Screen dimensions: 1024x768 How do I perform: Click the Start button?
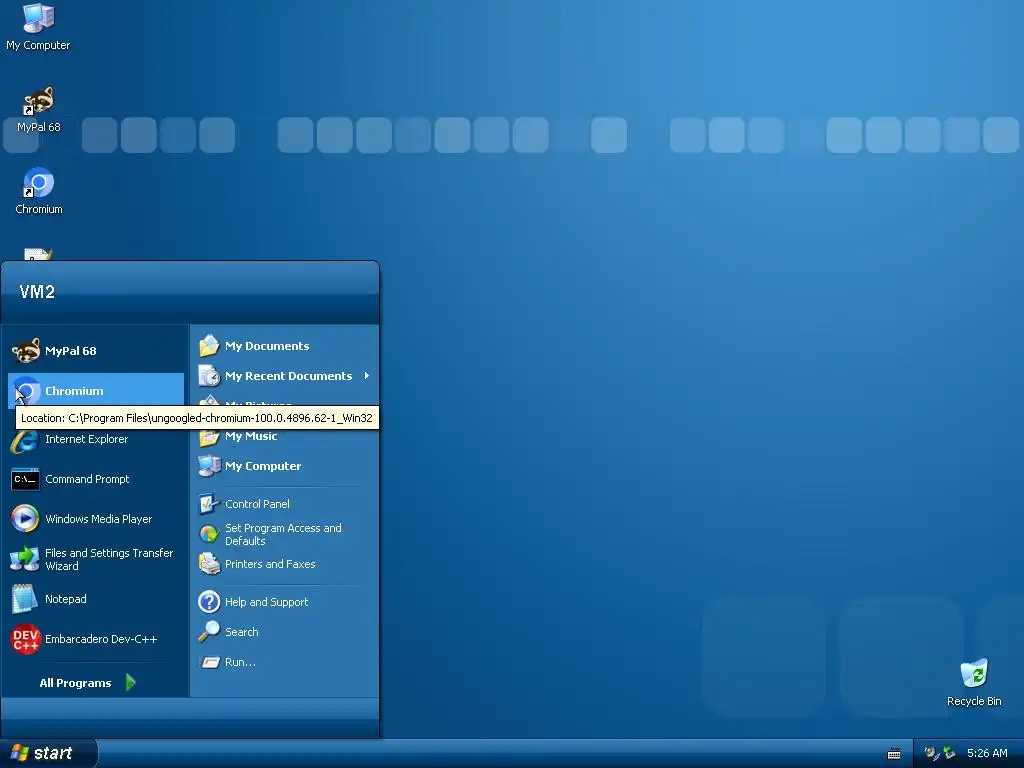pos(48,754)
